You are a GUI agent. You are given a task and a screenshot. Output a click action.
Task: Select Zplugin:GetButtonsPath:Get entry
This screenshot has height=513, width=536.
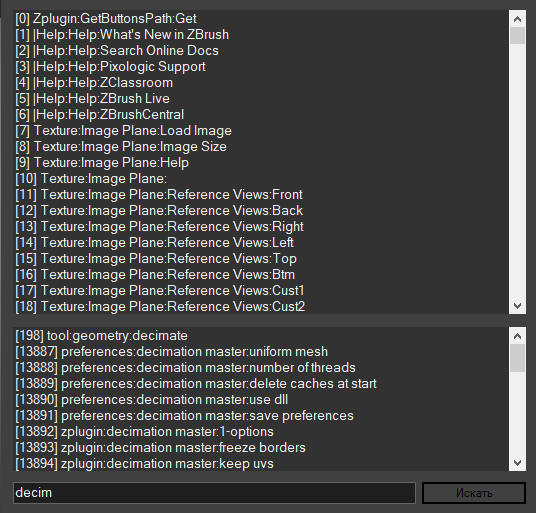point(106,18)
